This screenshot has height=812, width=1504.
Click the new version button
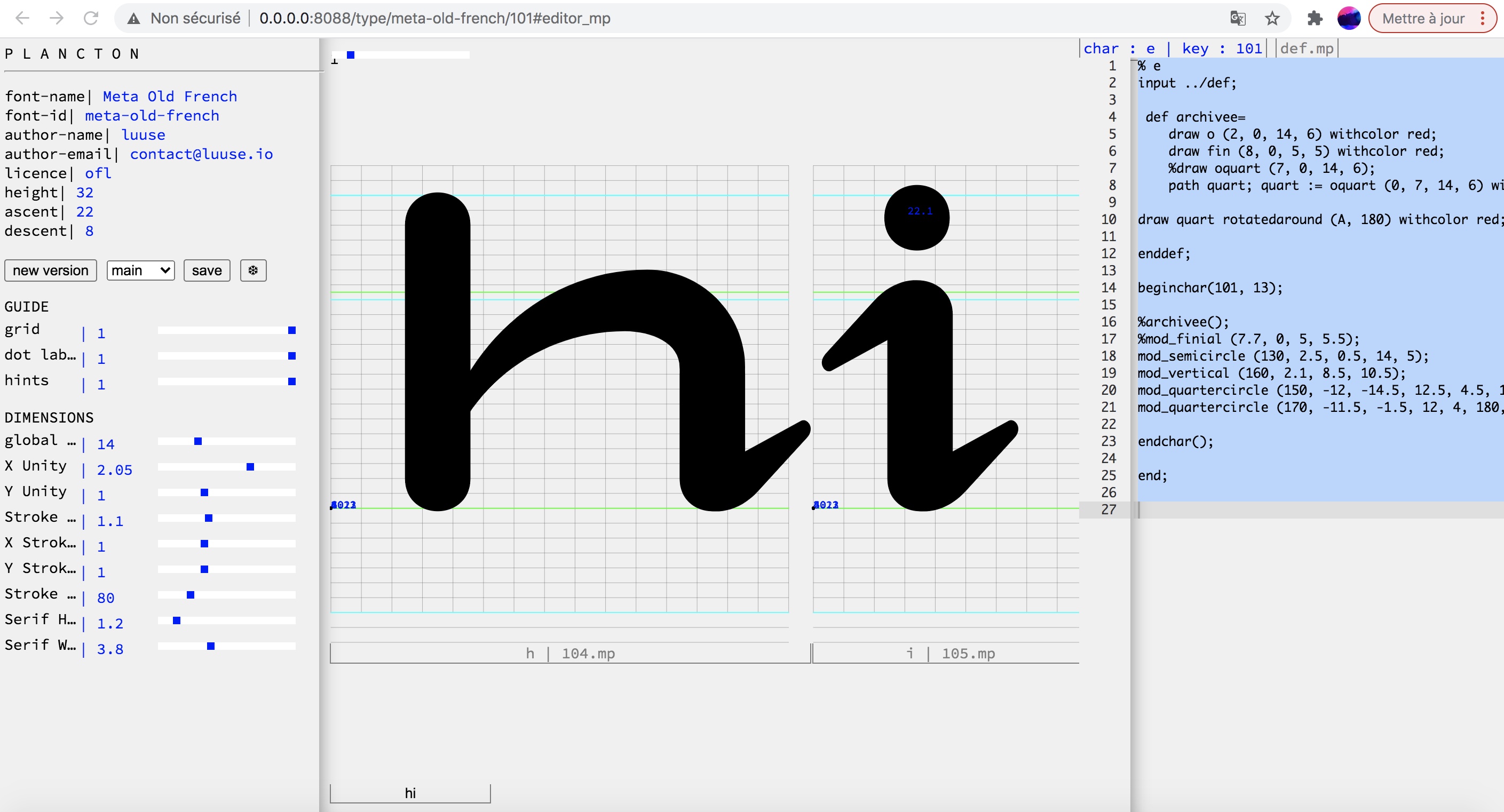[x=50, y=270]
